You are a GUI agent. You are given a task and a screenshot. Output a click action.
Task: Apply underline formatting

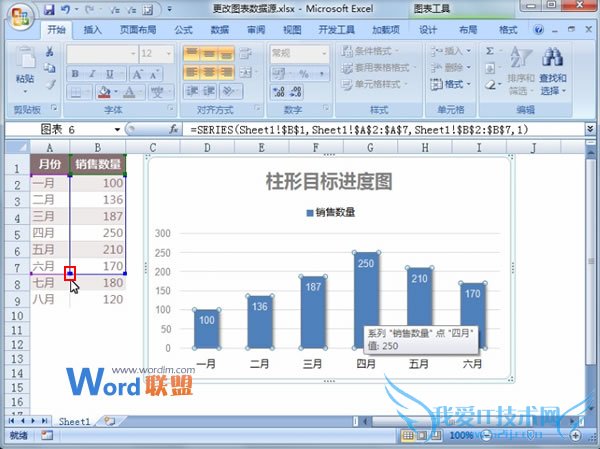110,74
